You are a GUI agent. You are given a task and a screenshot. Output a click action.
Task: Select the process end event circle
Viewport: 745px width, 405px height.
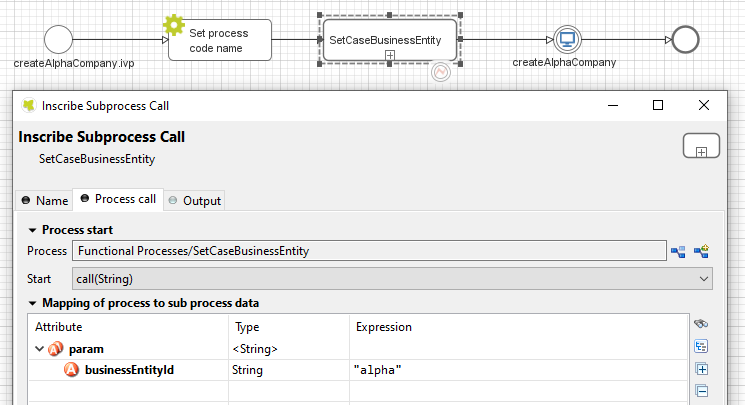coord(685,39)
